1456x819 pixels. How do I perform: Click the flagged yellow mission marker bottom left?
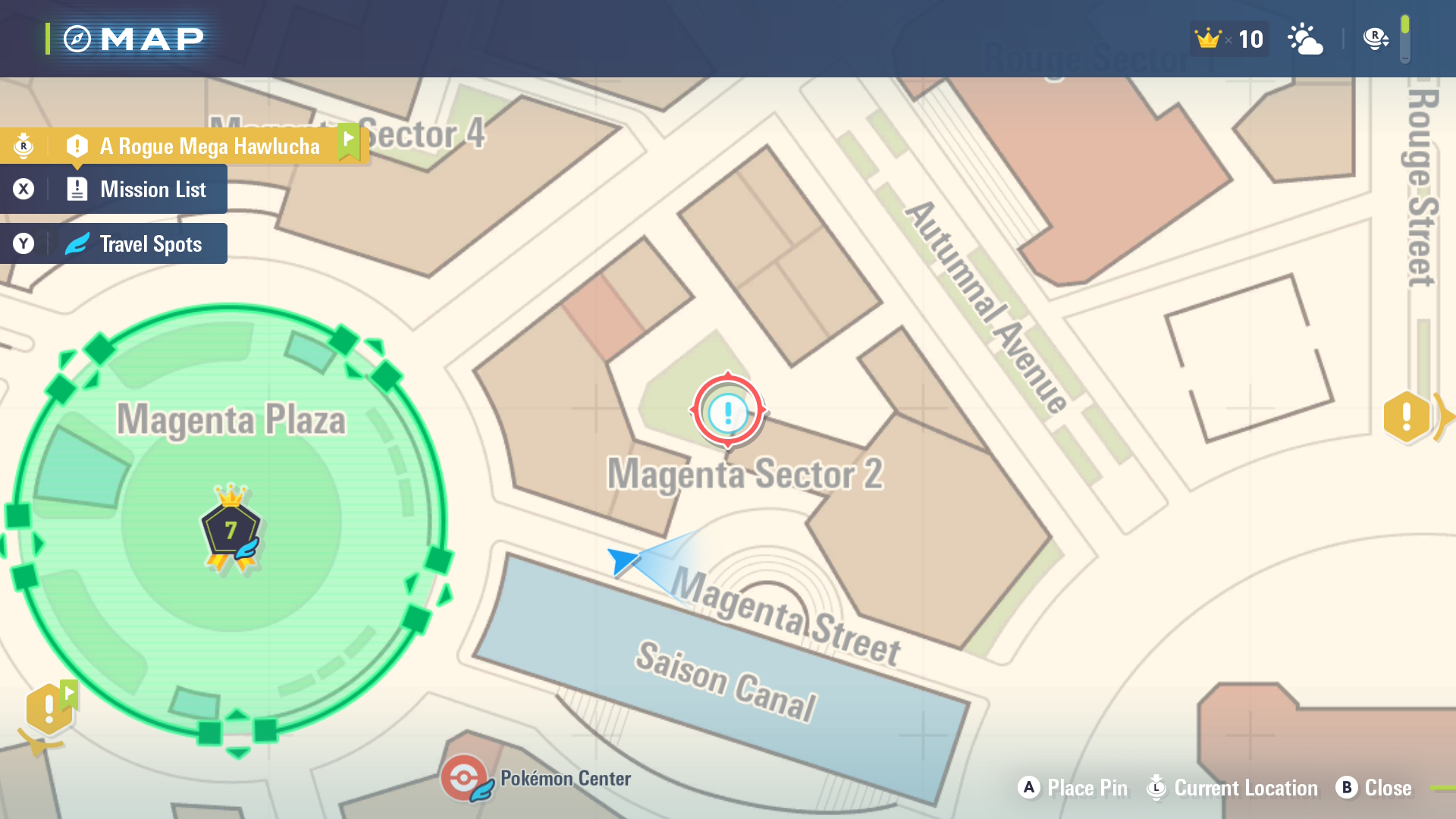point(50,709)
